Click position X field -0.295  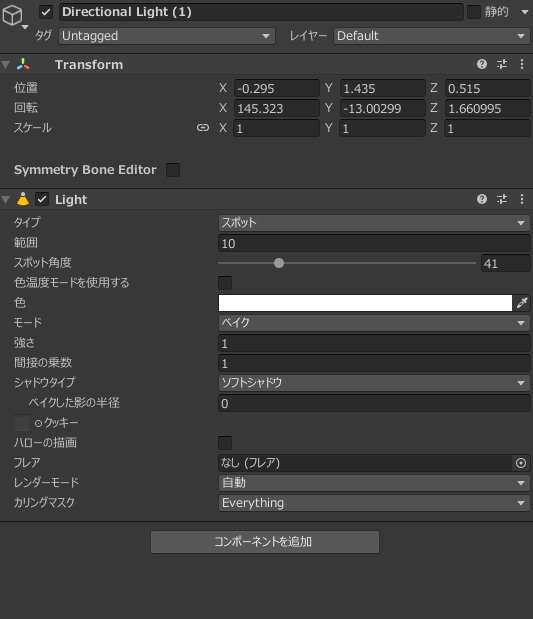[x=276, y=88]
